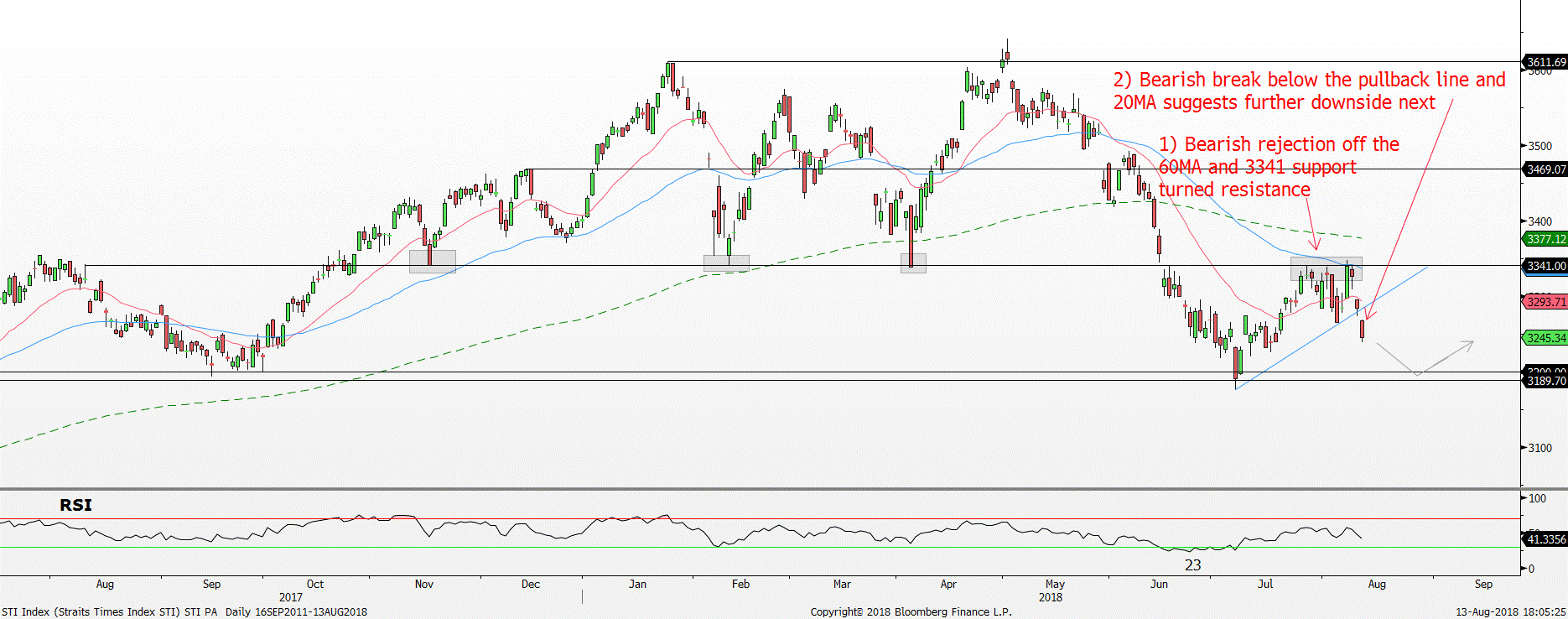The image size is (1568, 619).
Task: Click the 3611.69 price level label
Action: (x=1545, y=62)
